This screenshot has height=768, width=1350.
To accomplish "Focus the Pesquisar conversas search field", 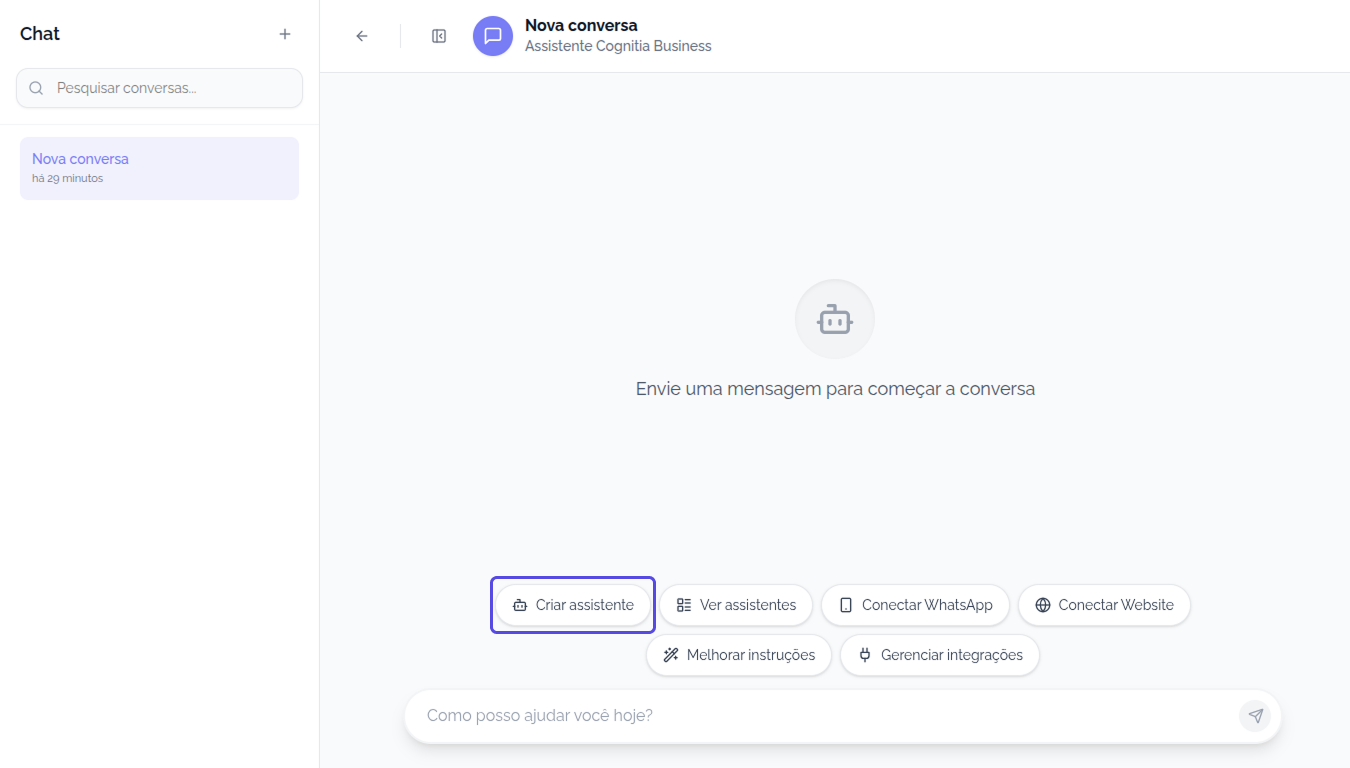I will pyautogui.click(x=170, y=88).
